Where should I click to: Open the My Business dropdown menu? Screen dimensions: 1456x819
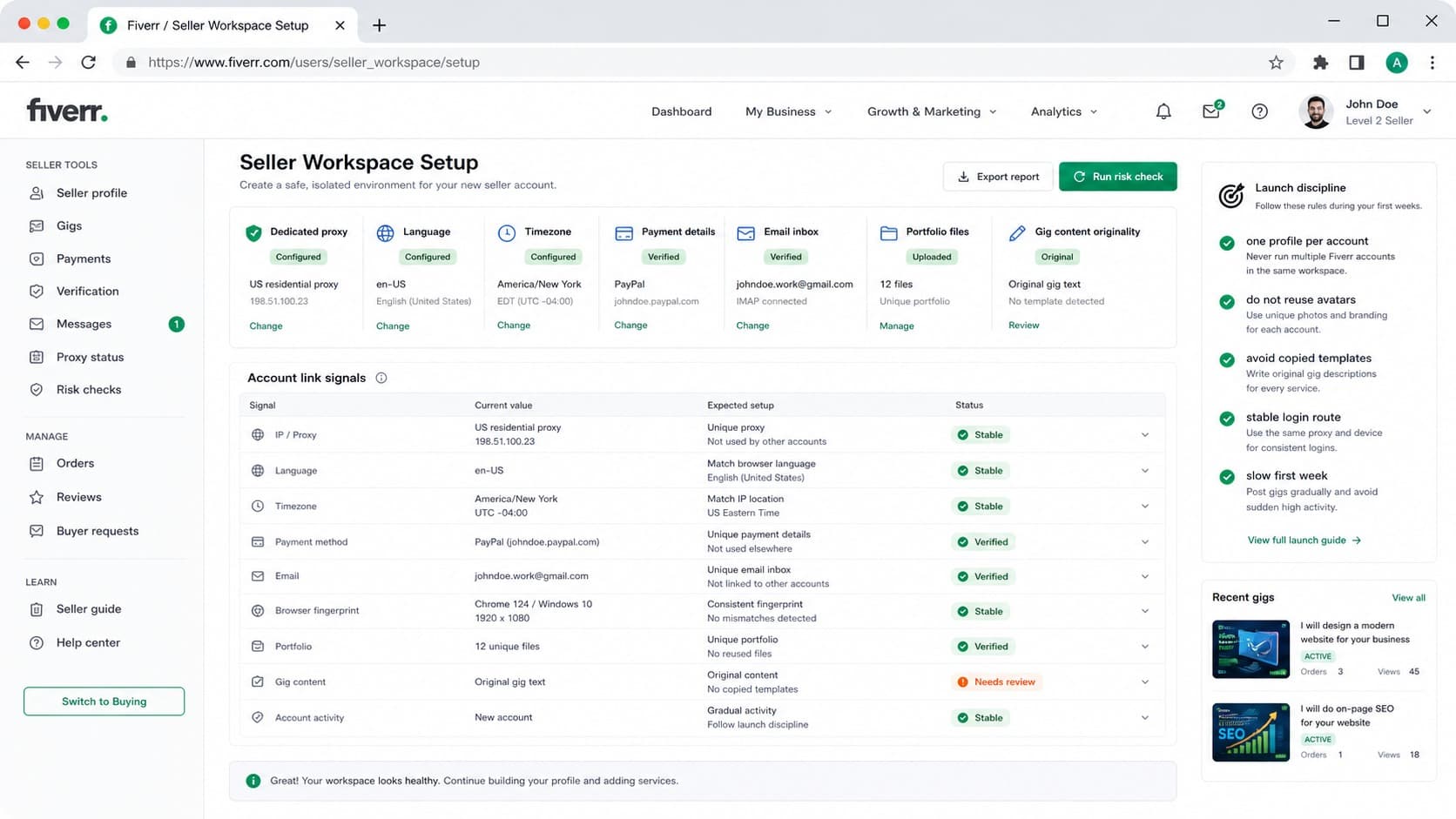tap(788, 111)
